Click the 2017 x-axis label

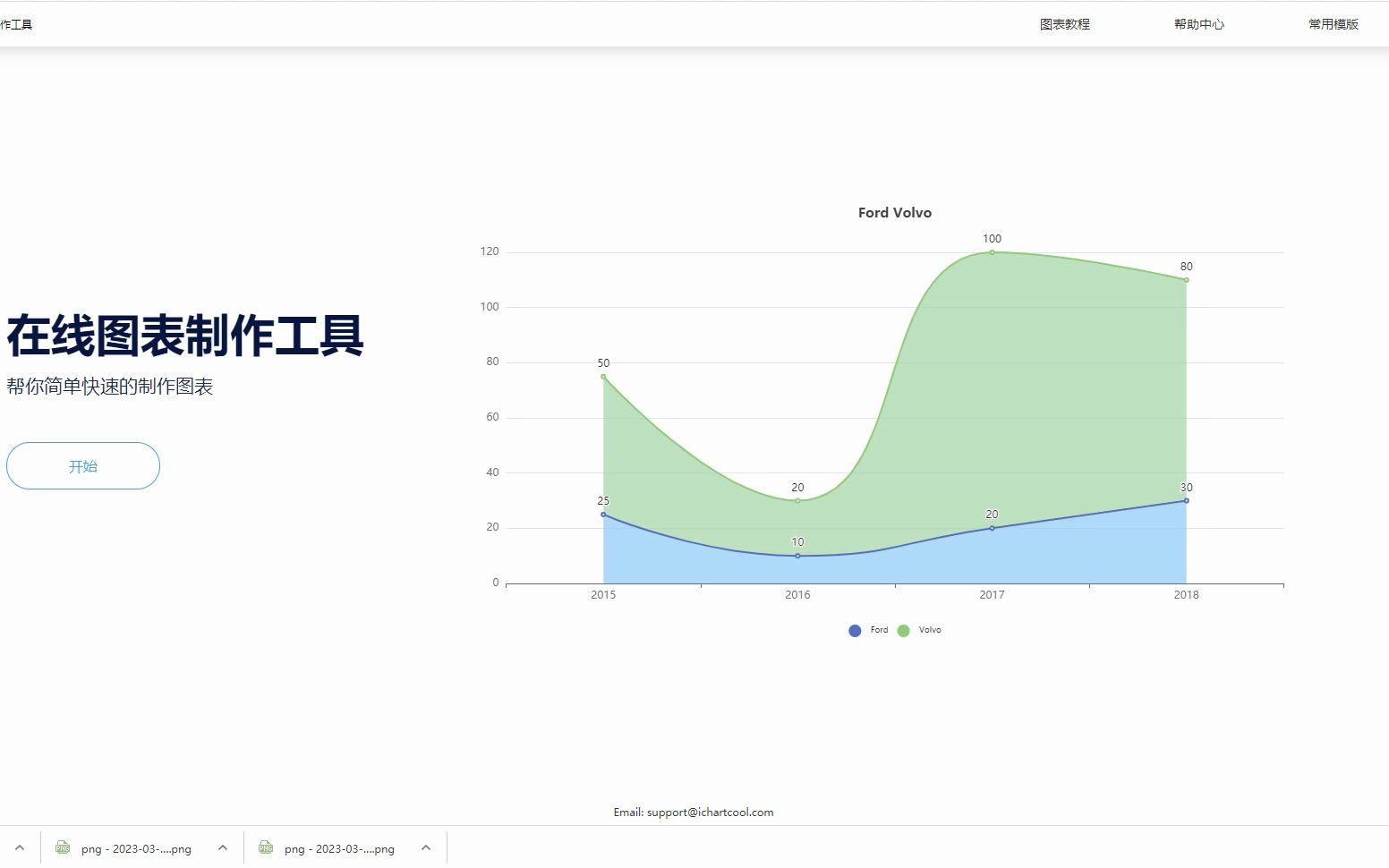[x=992, y=594]
